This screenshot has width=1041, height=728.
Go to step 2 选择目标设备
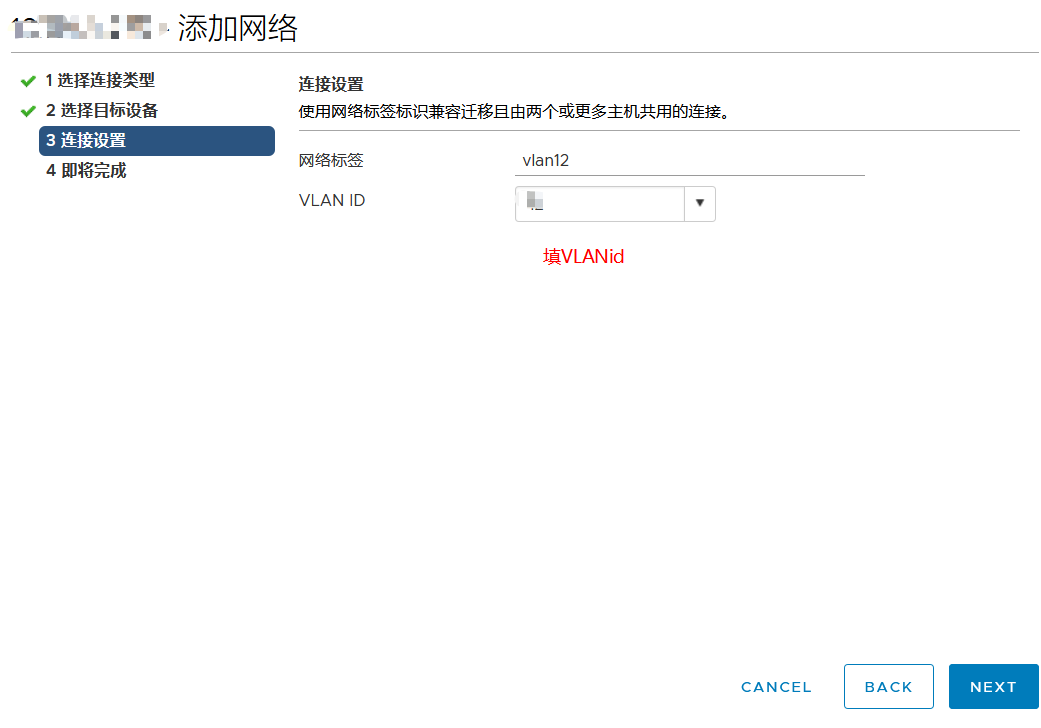tap(102, 110)
